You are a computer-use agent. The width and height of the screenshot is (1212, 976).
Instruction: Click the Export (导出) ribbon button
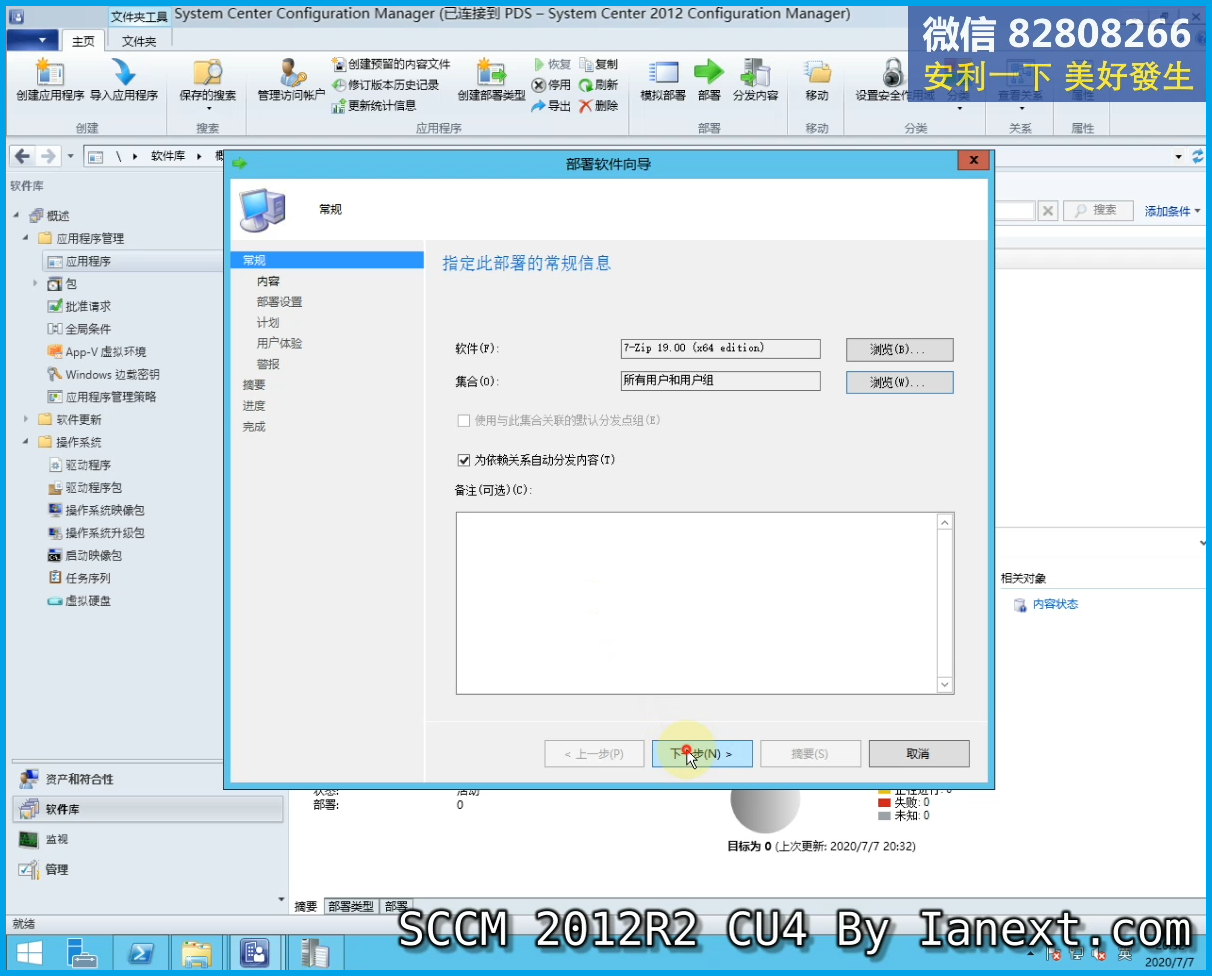click(551, 105)
